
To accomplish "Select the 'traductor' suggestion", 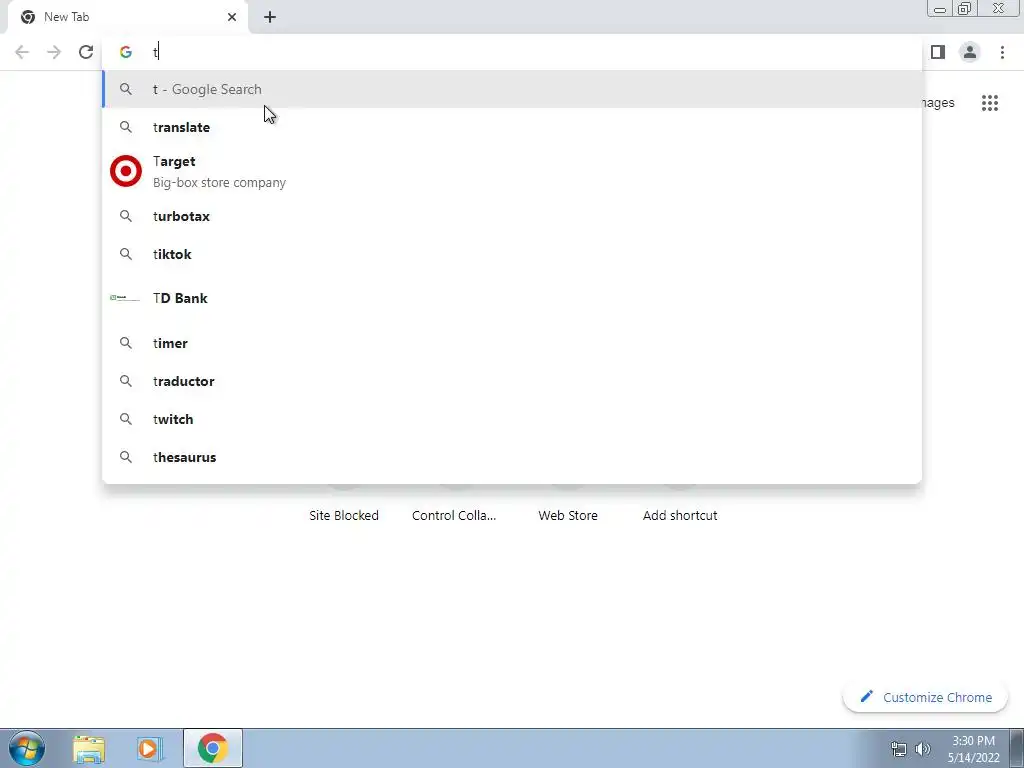I will (512, 381).
